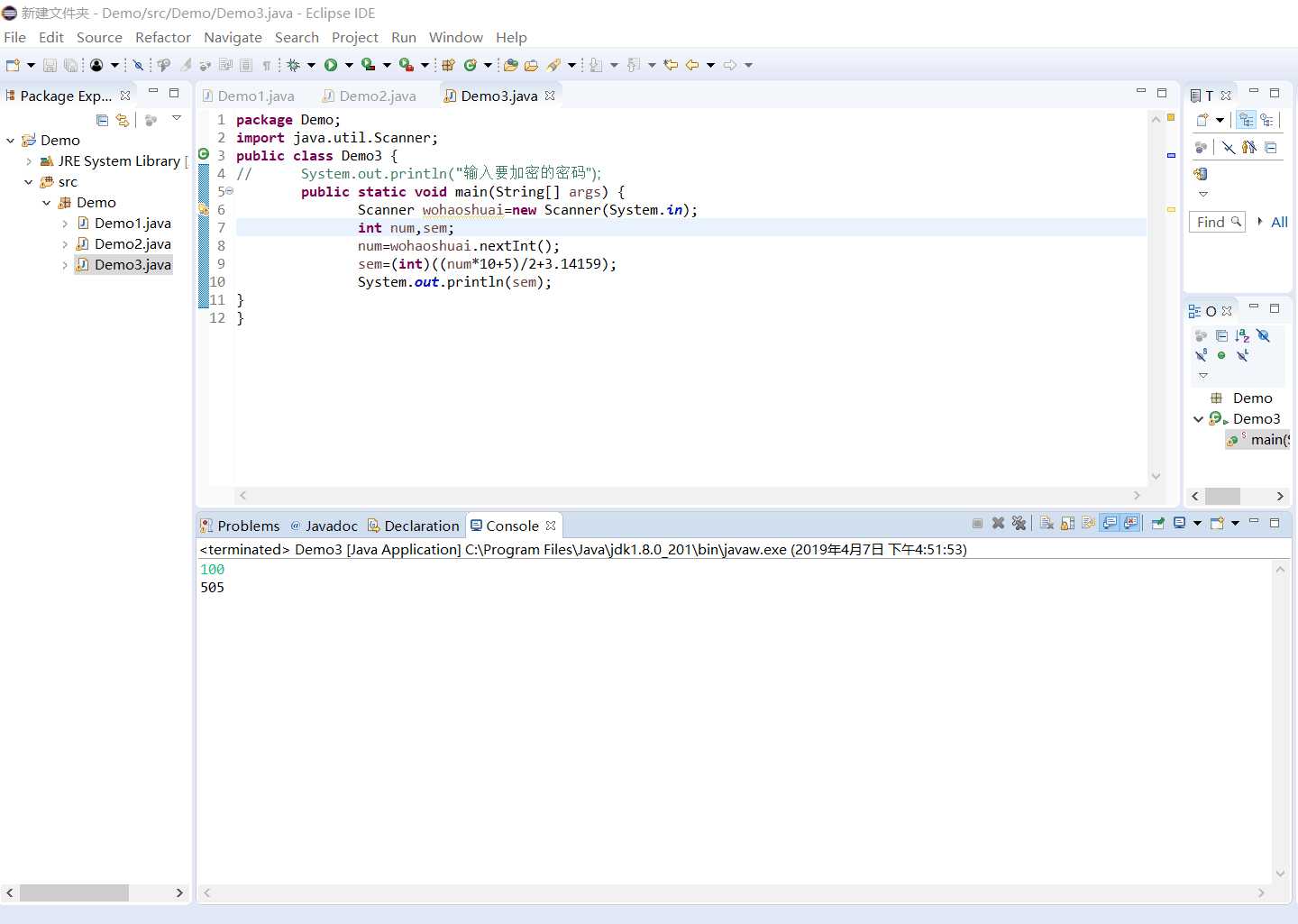Image resolution: width=1298 pixels, height=924 pixels.
Task: Run the program with green Run icon
Action: [x=331, y=65]
